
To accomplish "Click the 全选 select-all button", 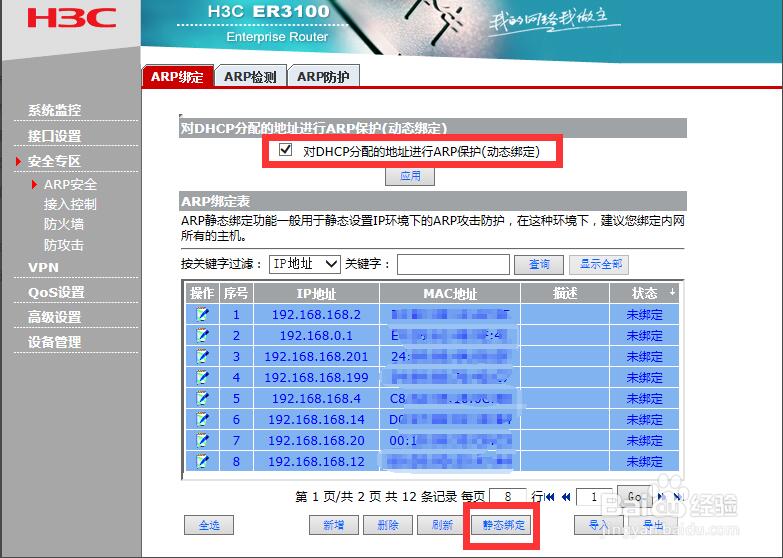I will tap(209, 525).
